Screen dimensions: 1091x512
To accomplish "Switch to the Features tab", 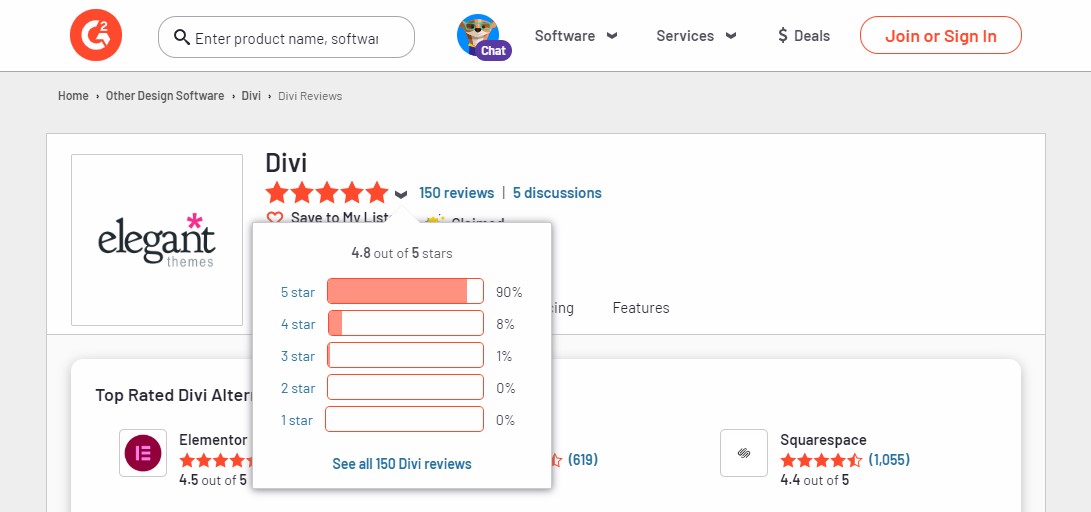I will tap(641, 307).
